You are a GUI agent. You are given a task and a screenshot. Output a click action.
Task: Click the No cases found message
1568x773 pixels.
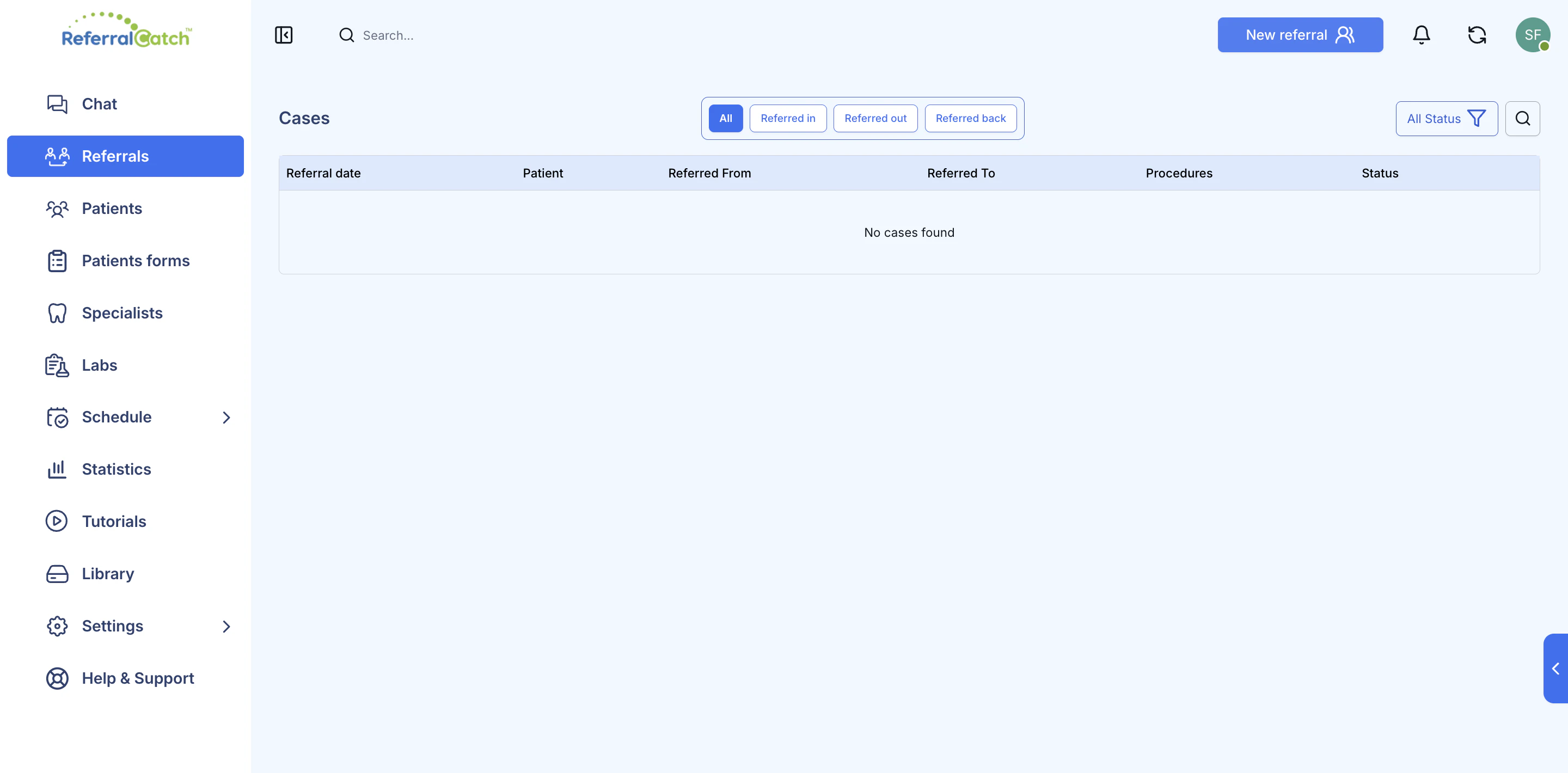(909, 232)
